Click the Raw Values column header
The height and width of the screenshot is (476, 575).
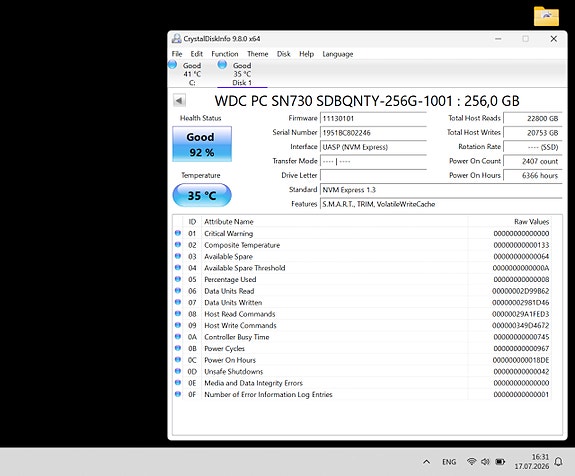coord(531,221)
